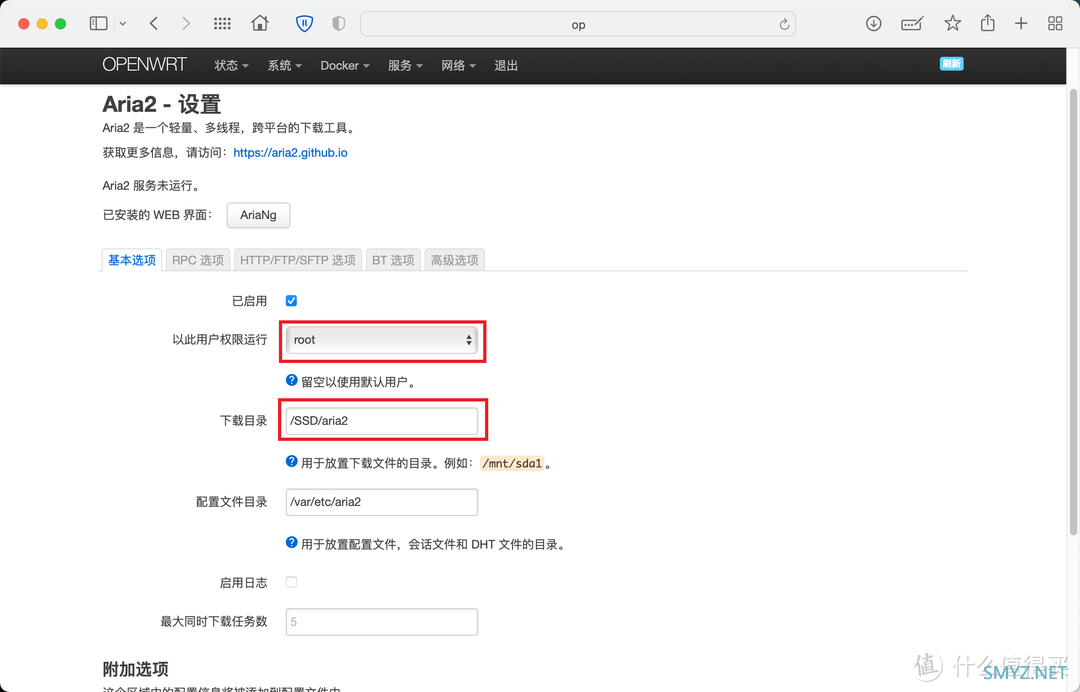Click the OPENWRT logo
Viewport: 1080px width, 692px height.
point(144,65)
